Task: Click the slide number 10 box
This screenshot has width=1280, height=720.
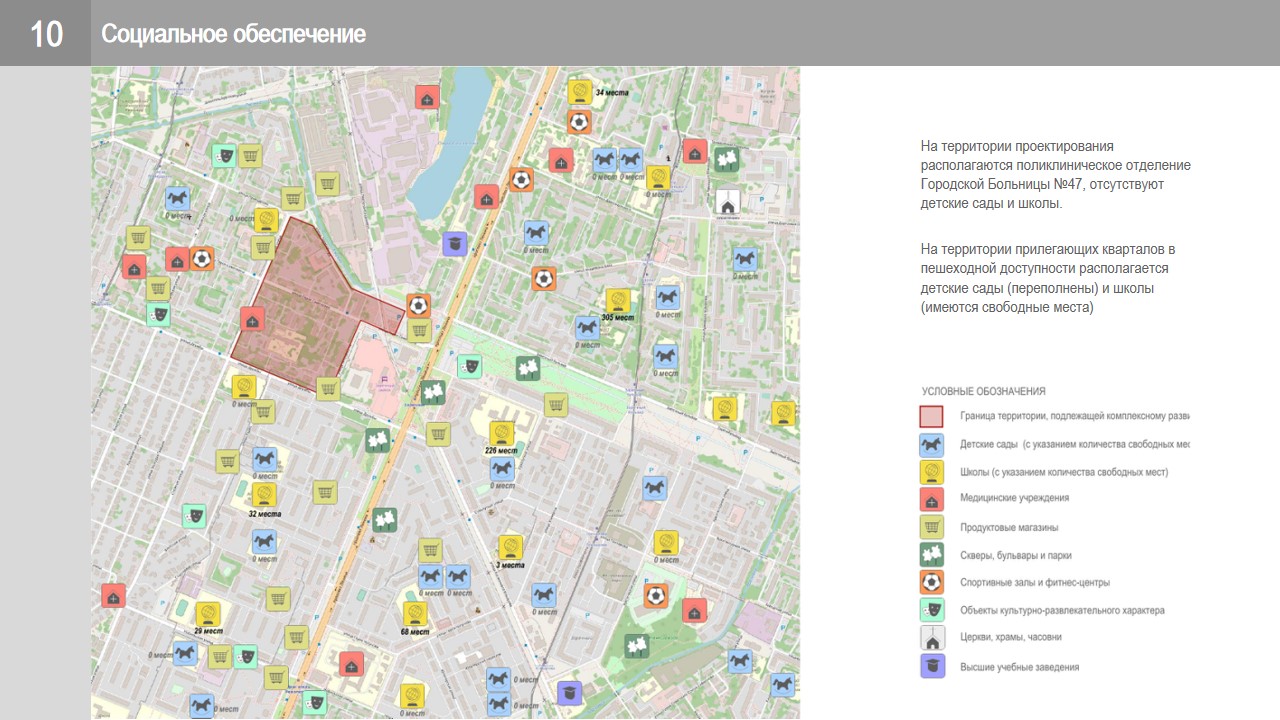Action: pos(46,33)
